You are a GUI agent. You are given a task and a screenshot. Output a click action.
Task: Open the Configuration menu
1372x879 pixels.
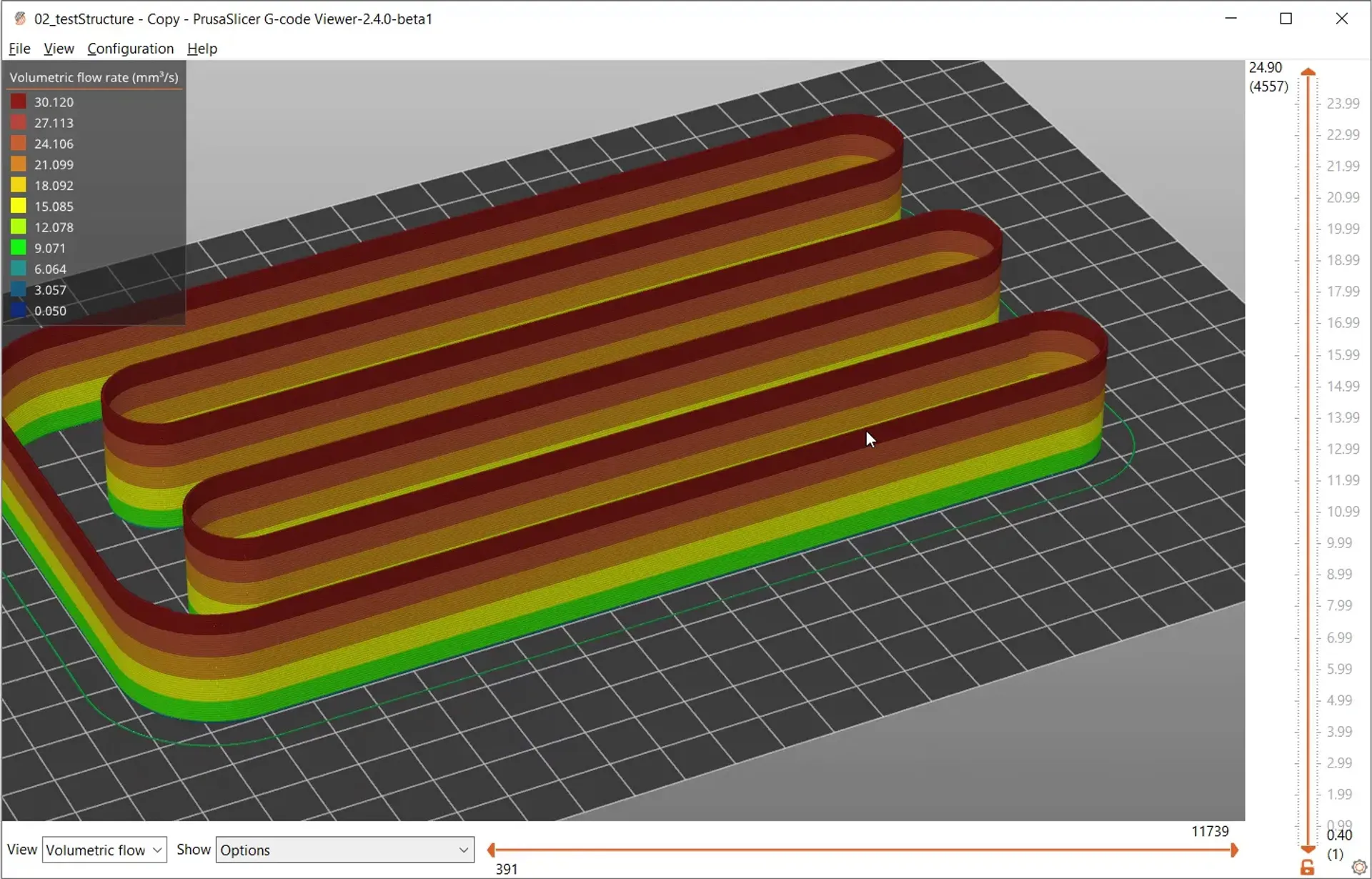point(130,49)
